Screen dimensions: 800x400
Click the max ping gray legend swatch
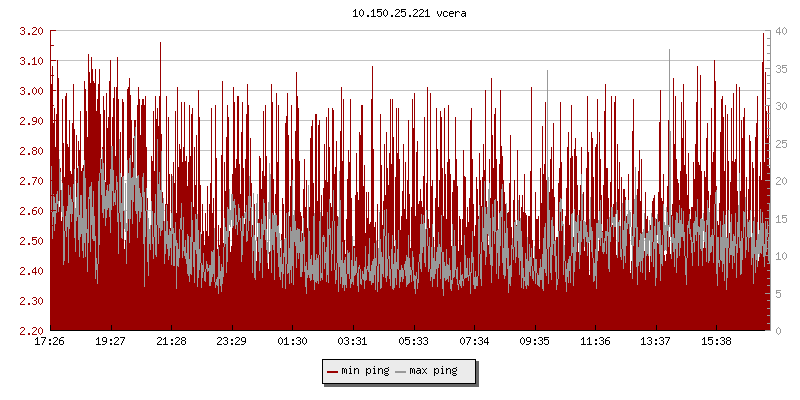click(401, 371)
